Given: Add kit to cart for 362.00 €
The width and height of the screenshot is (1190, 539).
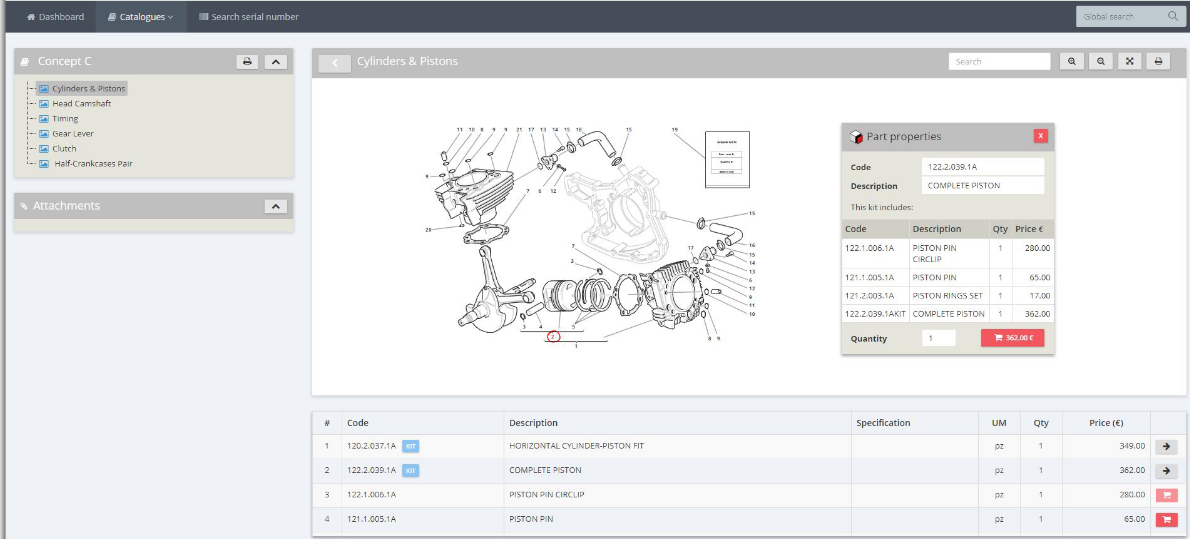Looking at the screenshot, I should point(1012,338).
